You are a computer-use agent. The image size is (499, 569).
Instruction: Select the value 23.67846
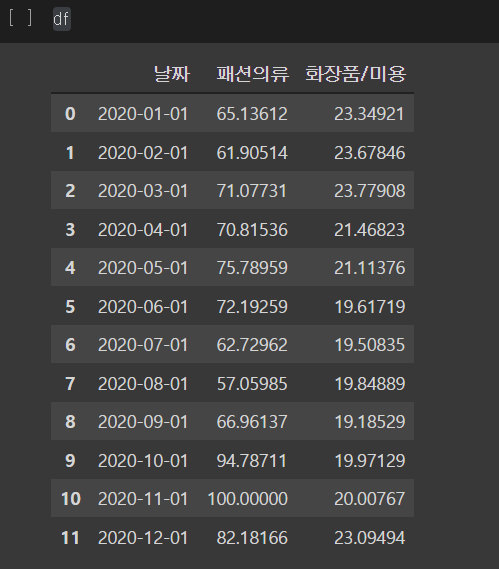click(369, 153)
